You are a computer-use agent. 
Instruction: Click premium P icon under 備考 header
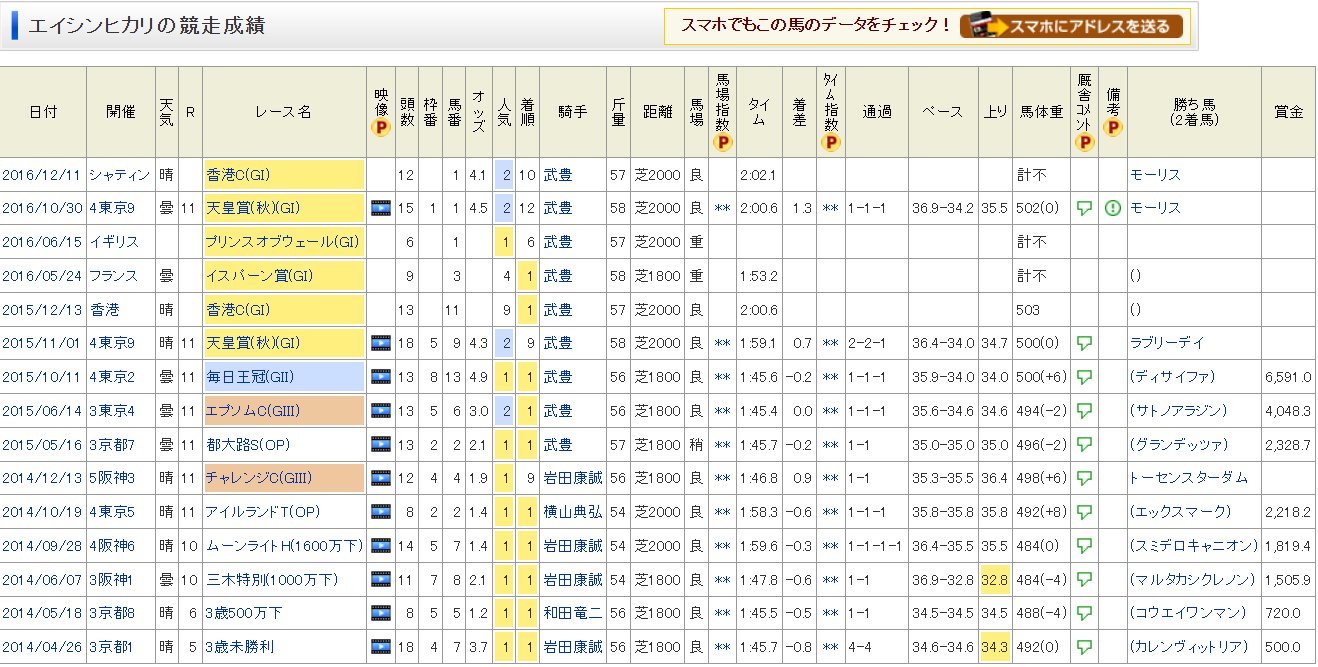pos(1113,127)
